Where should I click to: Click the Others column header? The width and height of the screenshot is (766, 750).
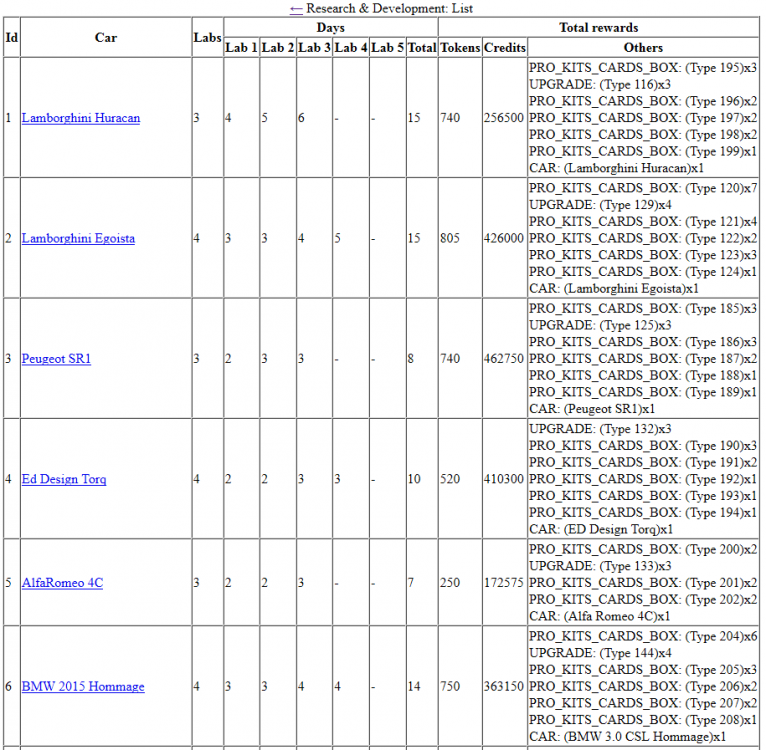coord(643,47)
